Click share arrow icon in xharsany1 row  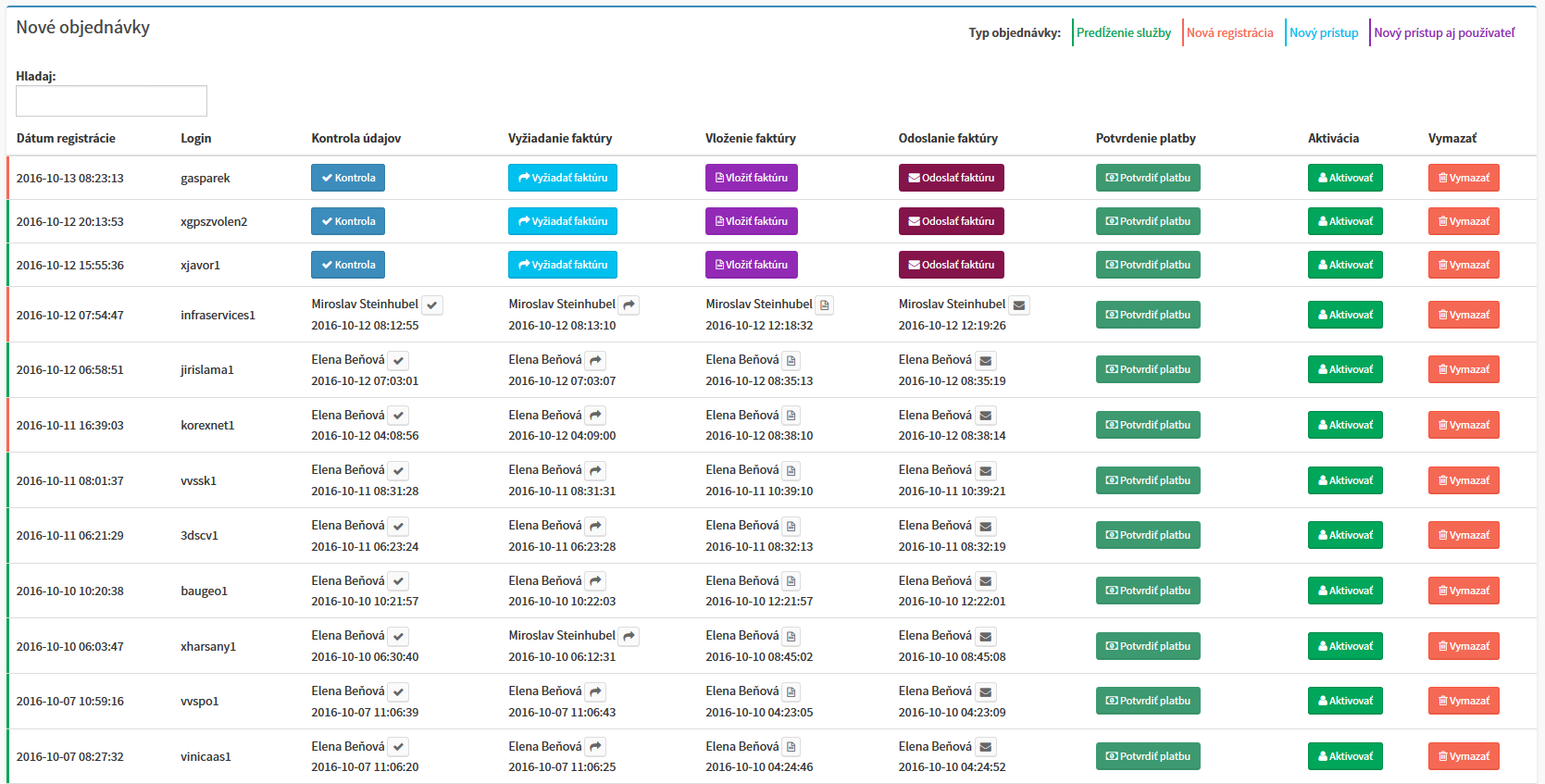(x=629, y=636)
